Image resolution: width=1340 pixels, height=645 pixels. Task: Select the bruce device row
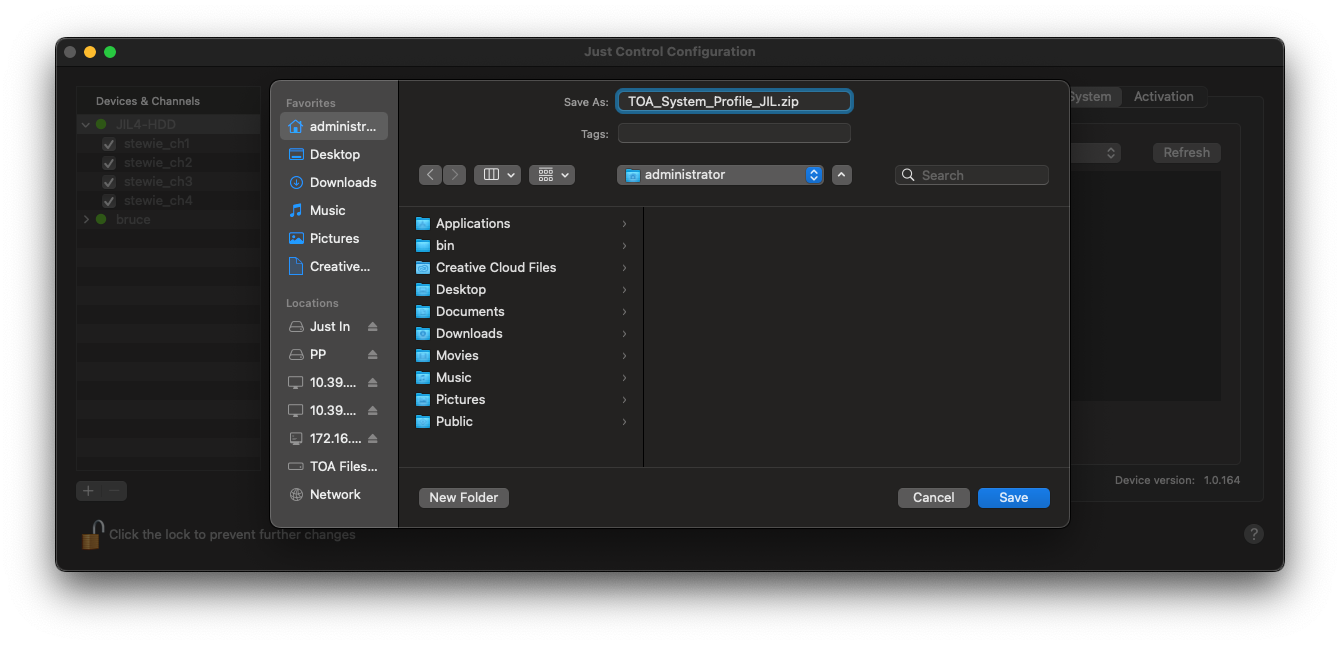pyautogui.click(x=168, y=220)
